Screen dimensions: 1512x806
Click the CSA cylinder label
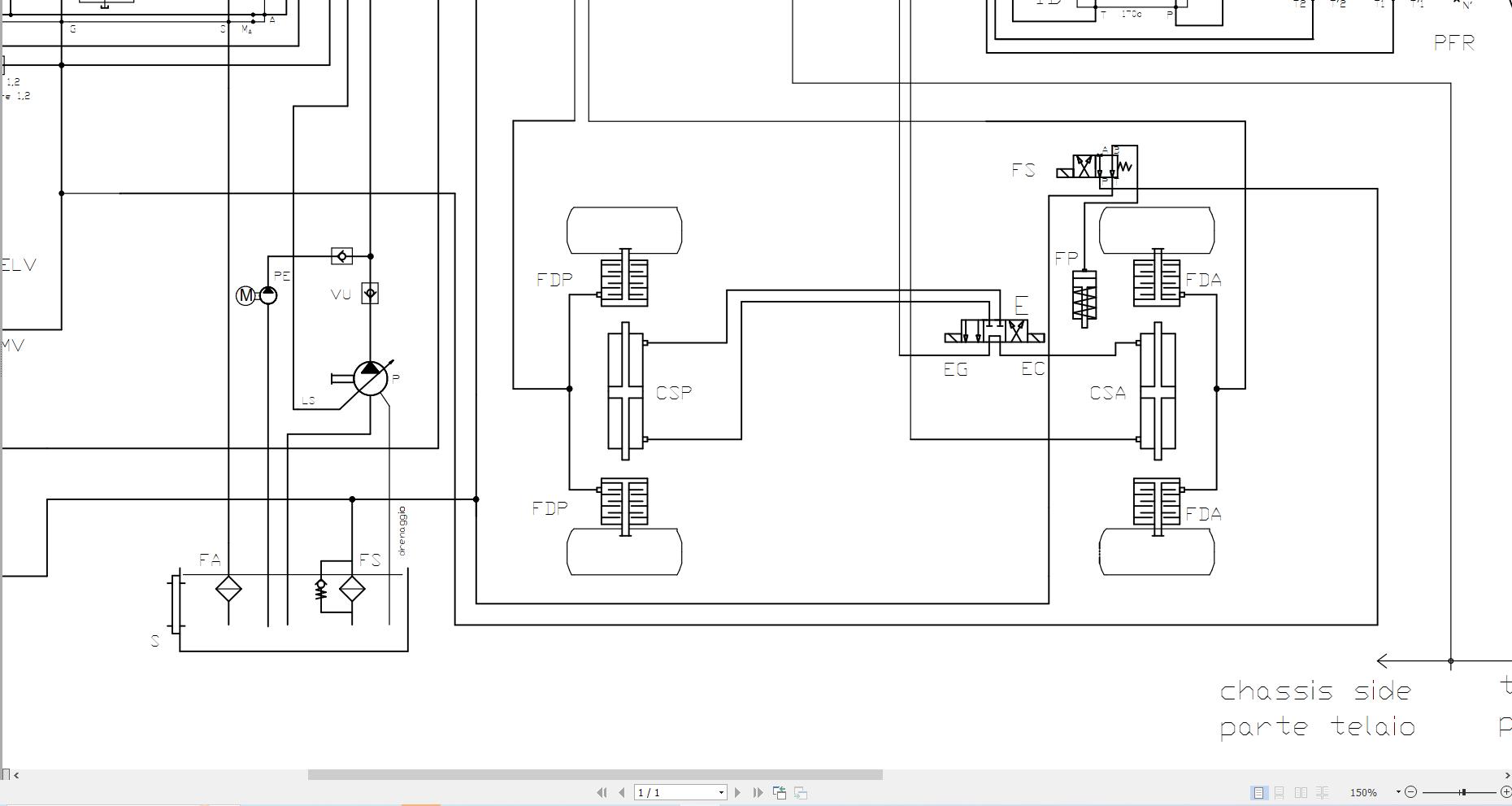pyautogui.click(x=1108, y=394)
